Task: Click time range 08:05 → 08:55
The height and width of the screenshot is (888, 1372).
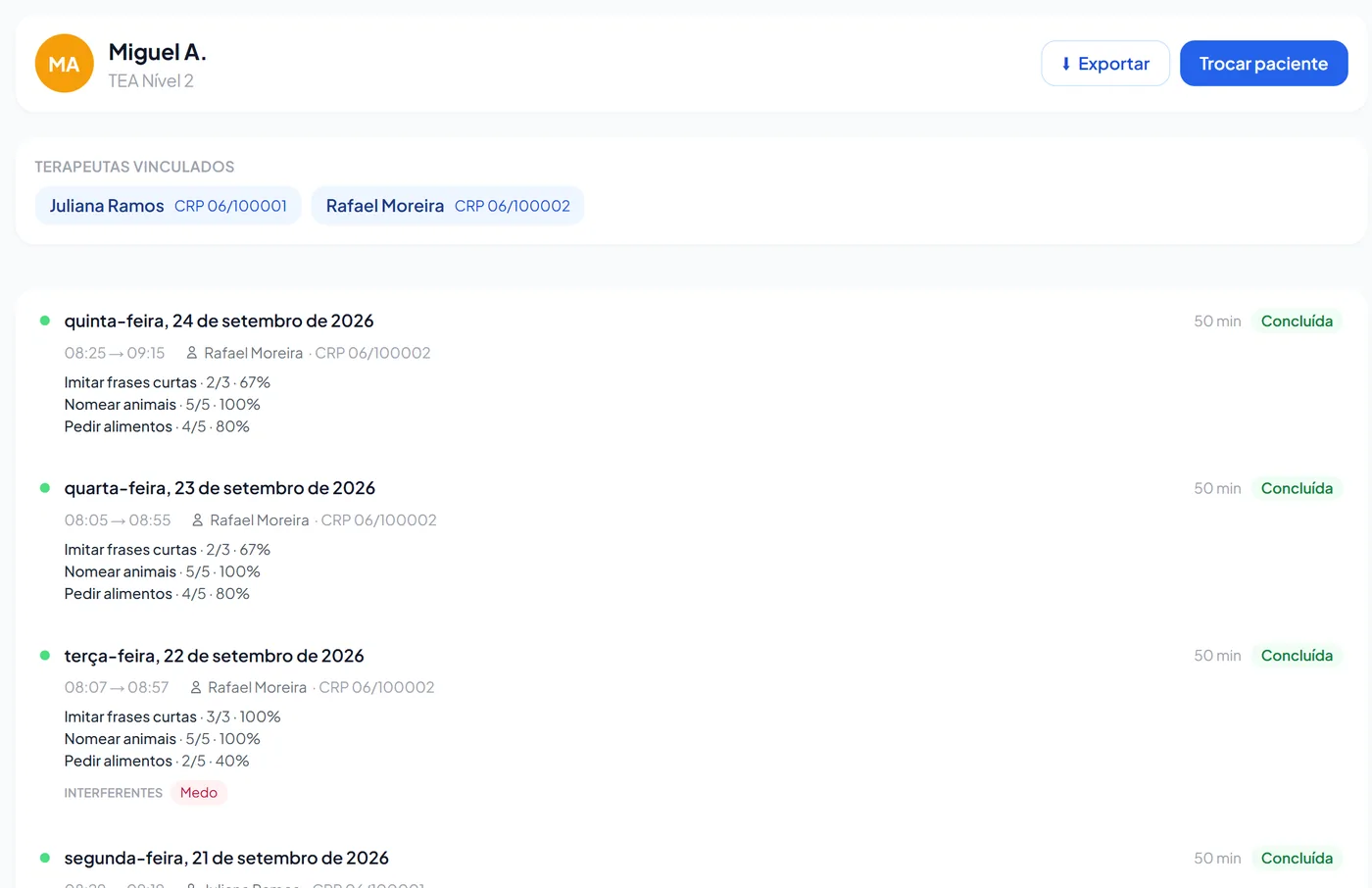Action: [118, 520]
